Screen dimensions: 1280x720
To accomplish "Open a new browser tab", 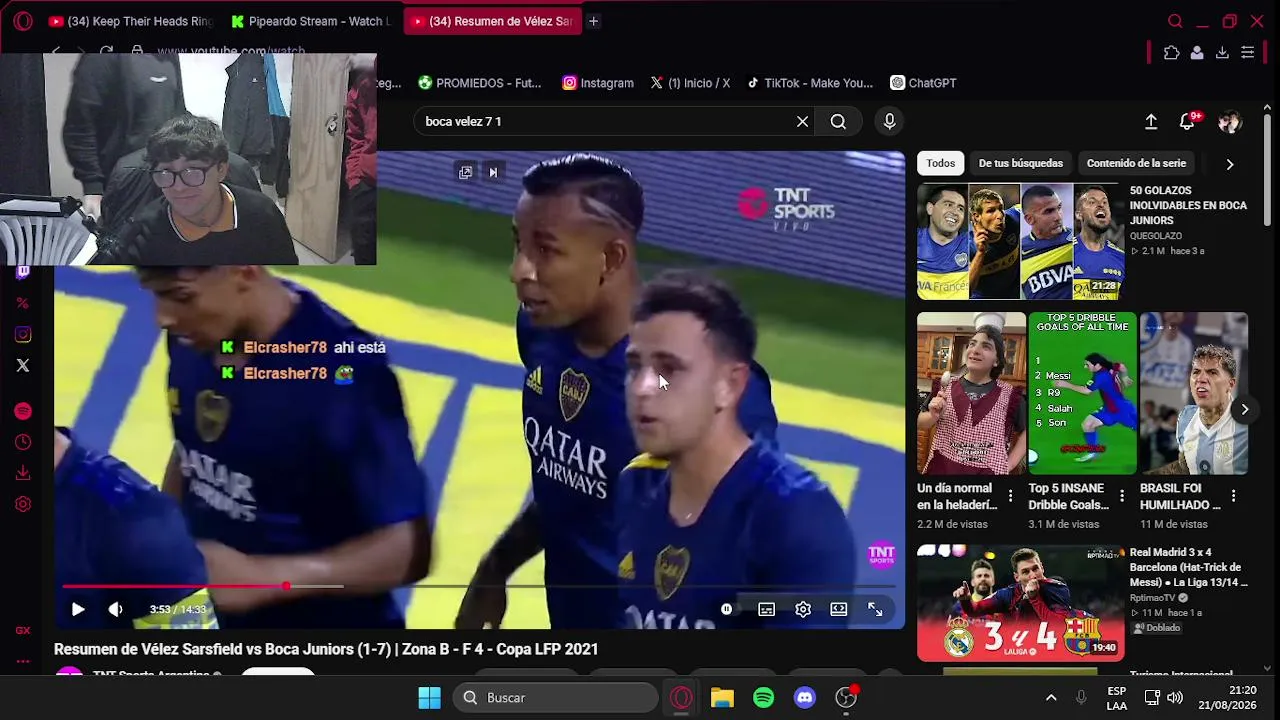I will tap(593, 21).
